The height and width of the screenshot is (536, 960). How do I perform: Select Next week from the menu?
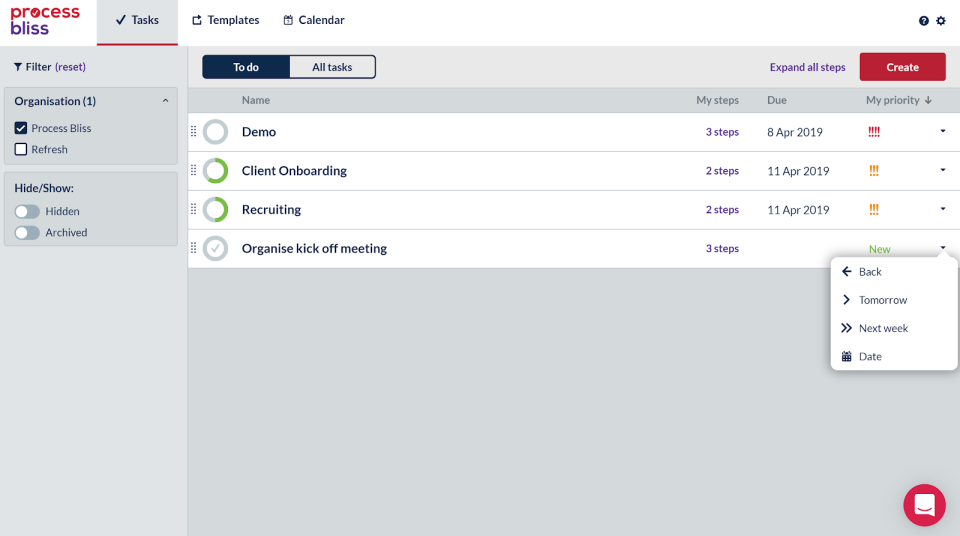click(883, 328)
